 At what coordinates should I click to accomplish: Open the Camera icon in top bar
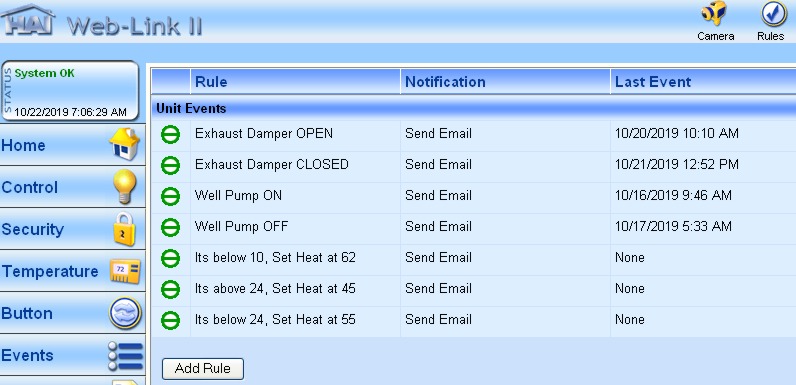[715, 14]
